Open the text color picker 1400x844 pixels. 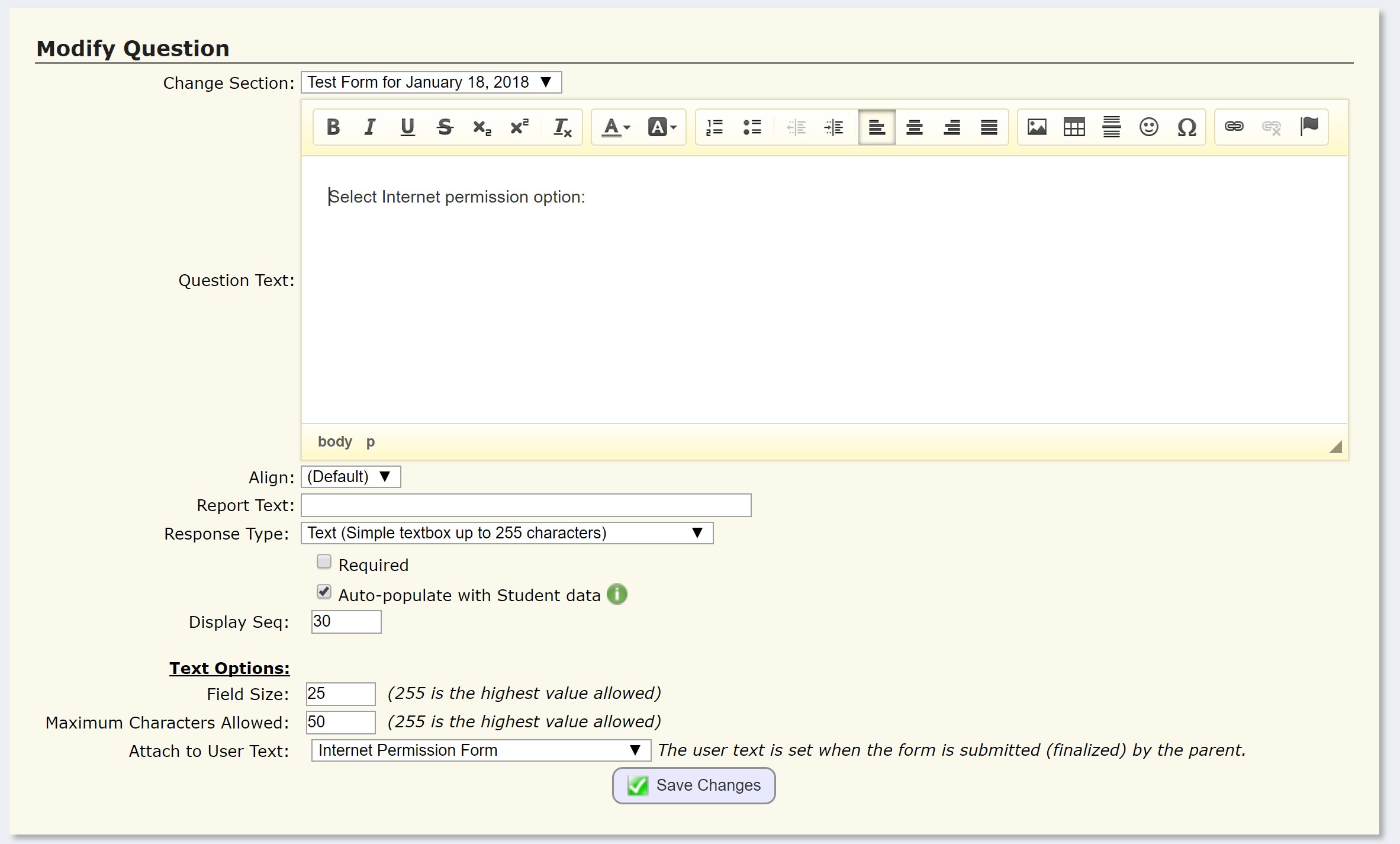616,127
